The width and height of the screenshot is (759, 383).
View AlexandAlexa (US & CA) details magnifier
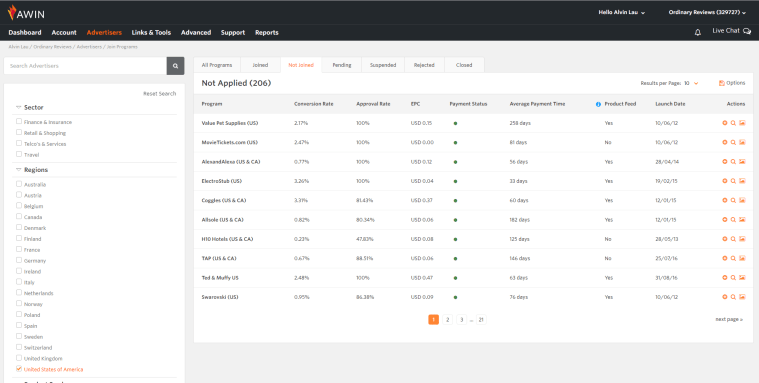tap(733, 162)
